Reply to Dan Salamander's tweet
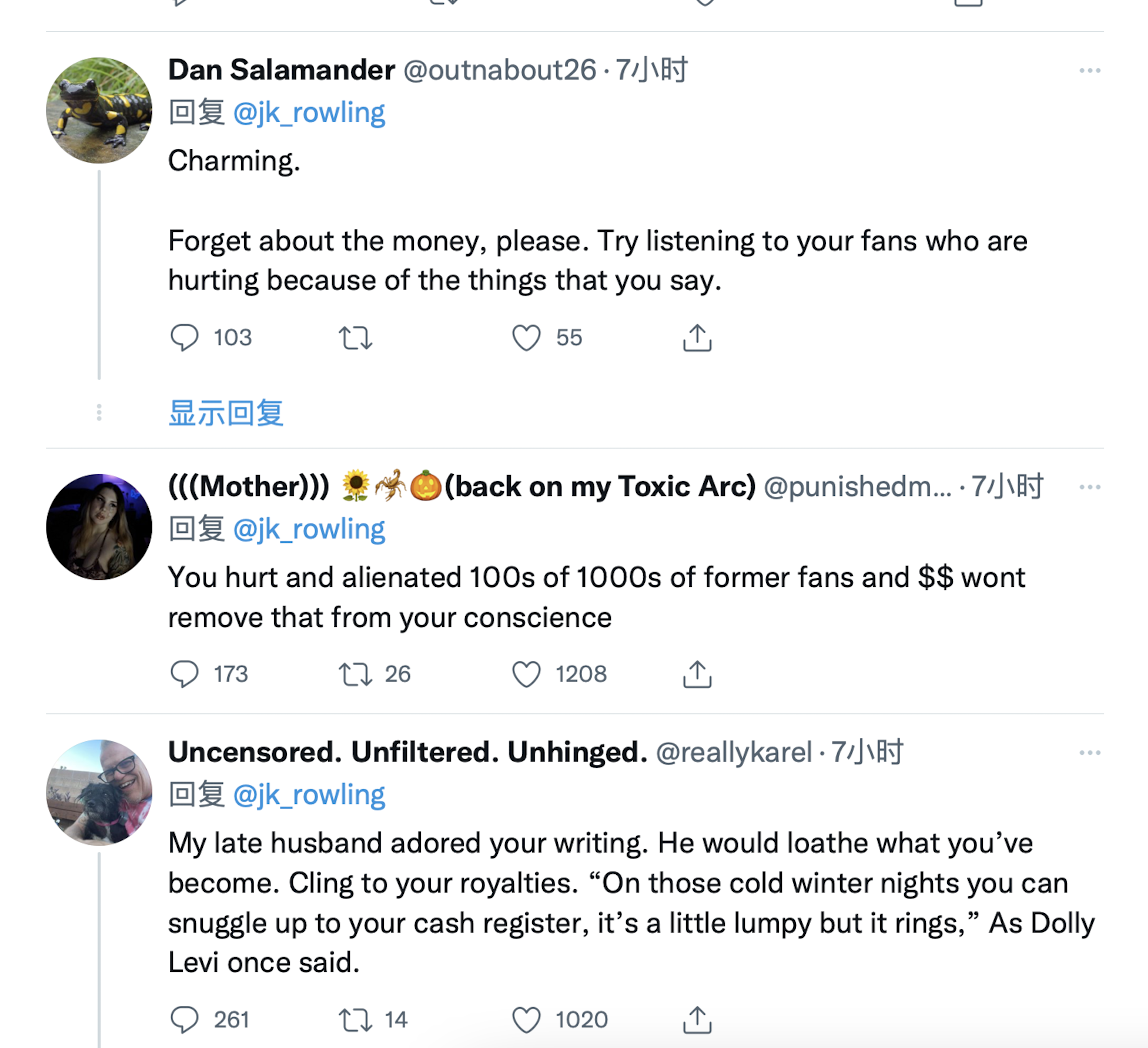 pos(185,338)
